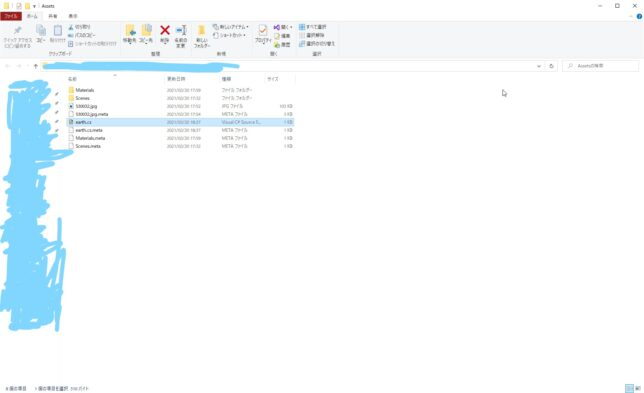Viewport: 644px width, 393px height.
Task: Collapse the ribbon with the chevron
Action: (x=631, y=16)
